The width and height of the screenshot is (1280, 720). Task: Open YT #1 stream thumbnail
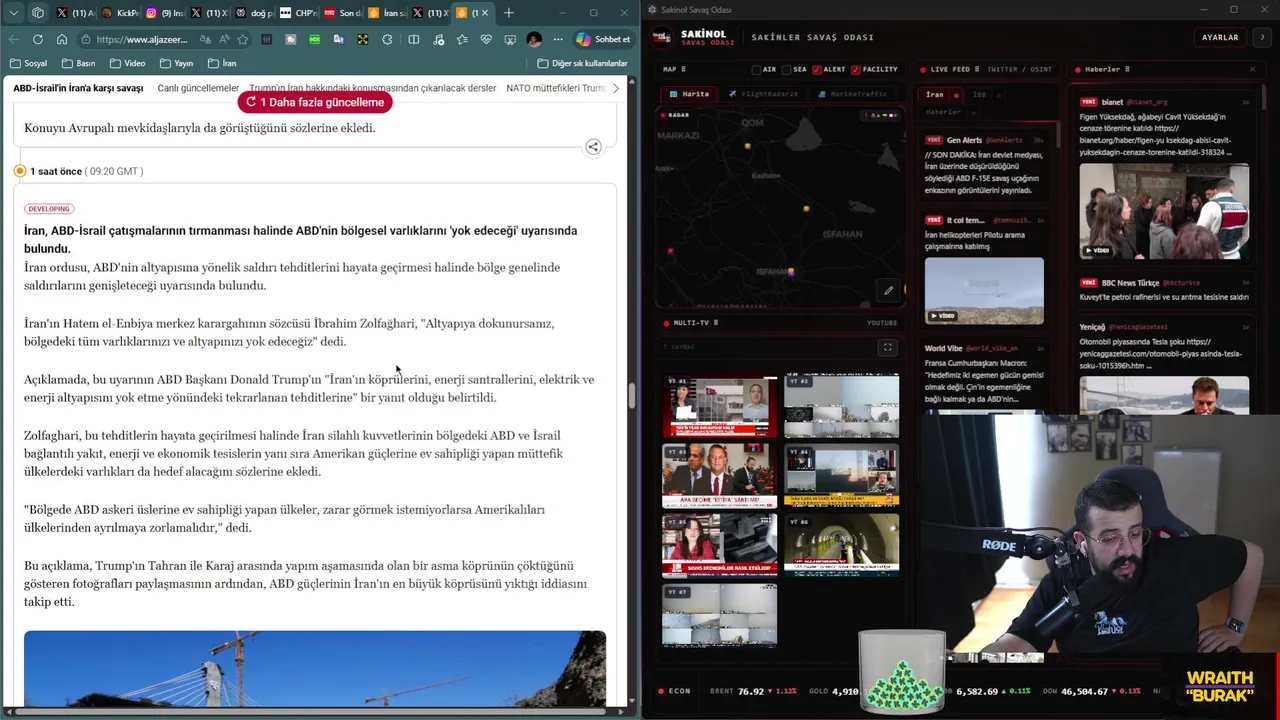tap(720, 406)
